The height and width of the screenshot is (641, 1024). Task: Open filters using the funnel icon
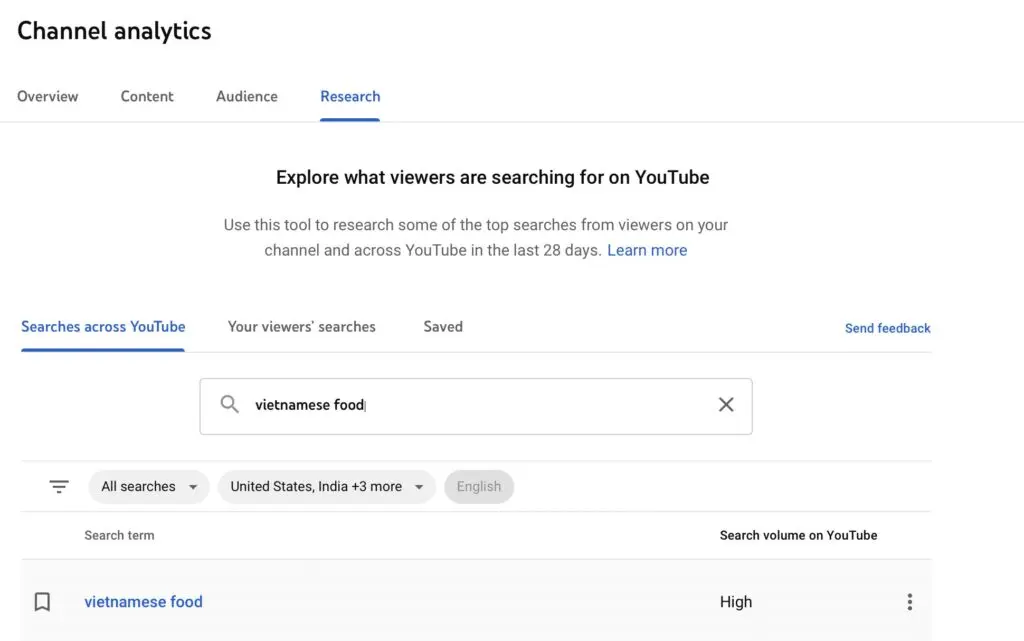59,486
